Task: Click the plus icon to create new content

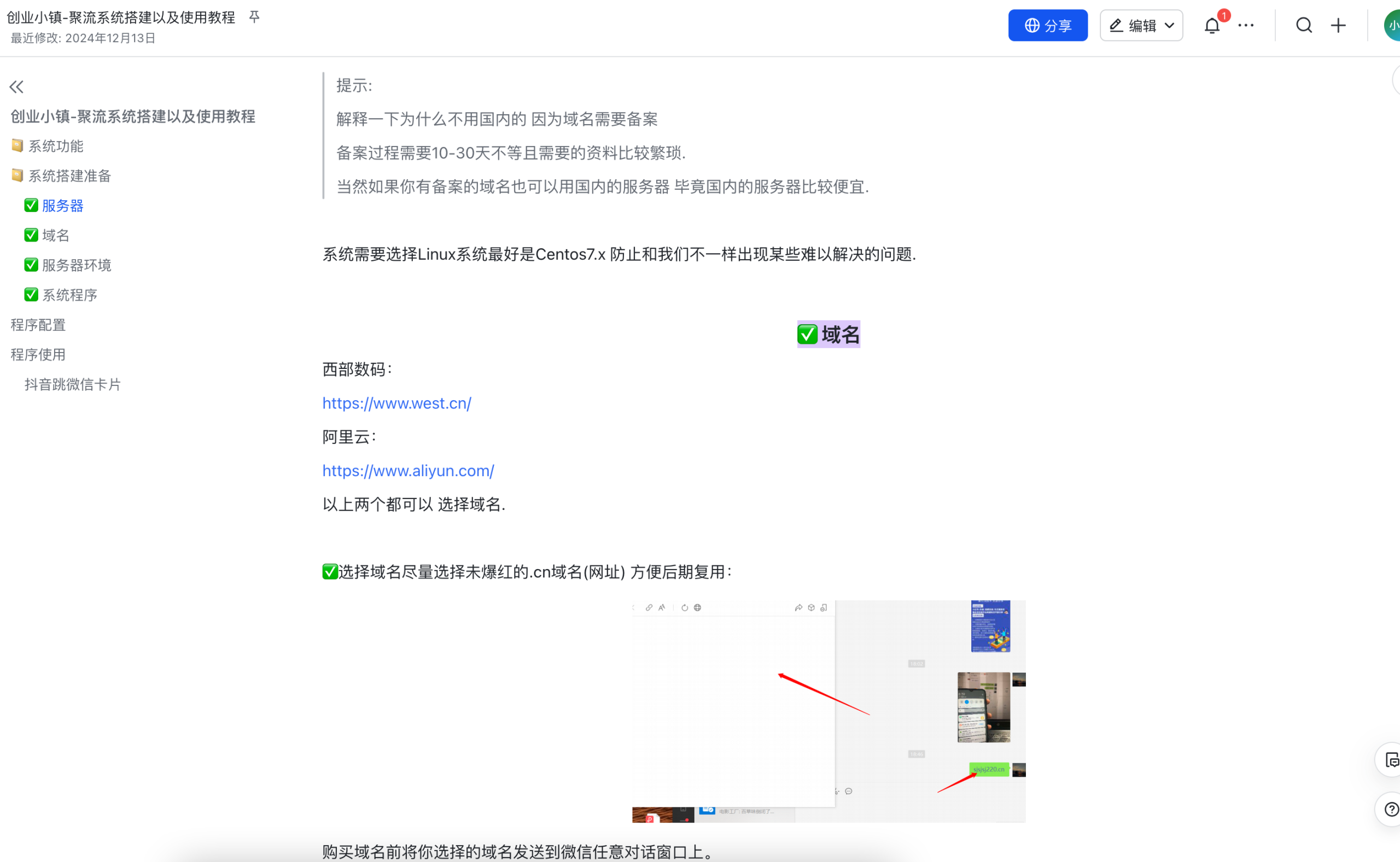Action: (x=1338, y=25)
